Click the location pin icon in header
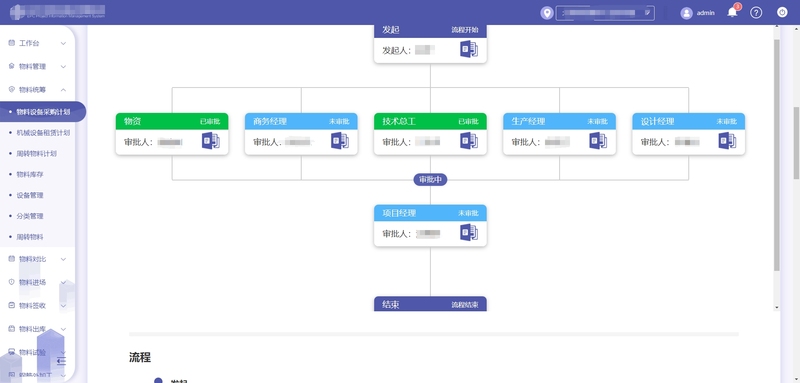800x383 pixels. [x=547, y=13]
